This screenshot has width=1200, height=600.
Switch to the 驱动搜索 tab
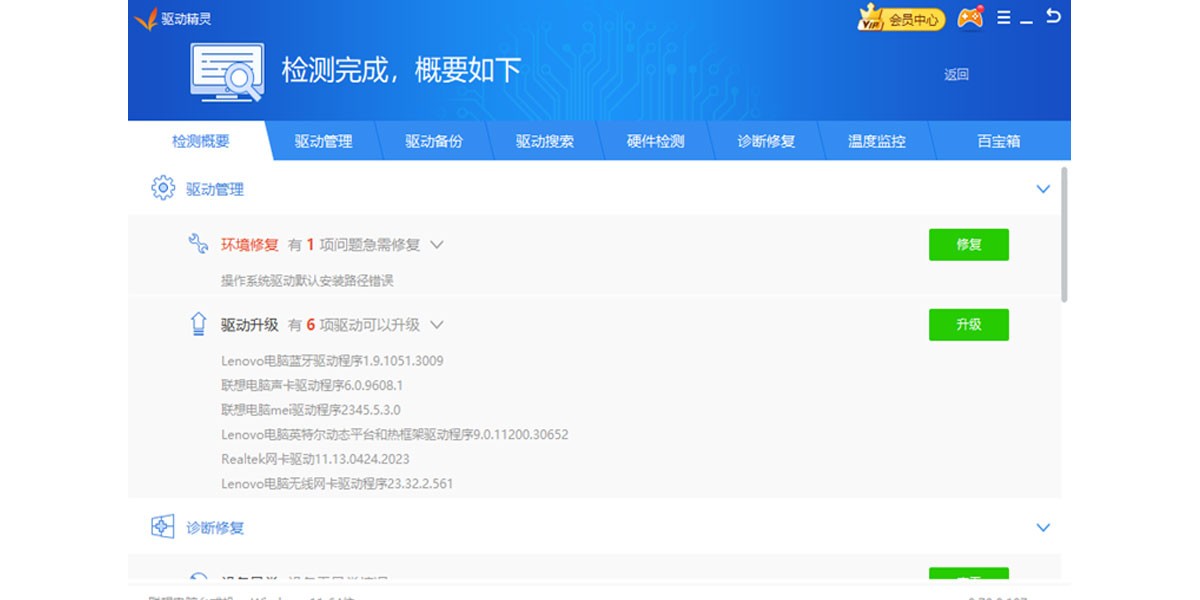(x=545, y=141)
